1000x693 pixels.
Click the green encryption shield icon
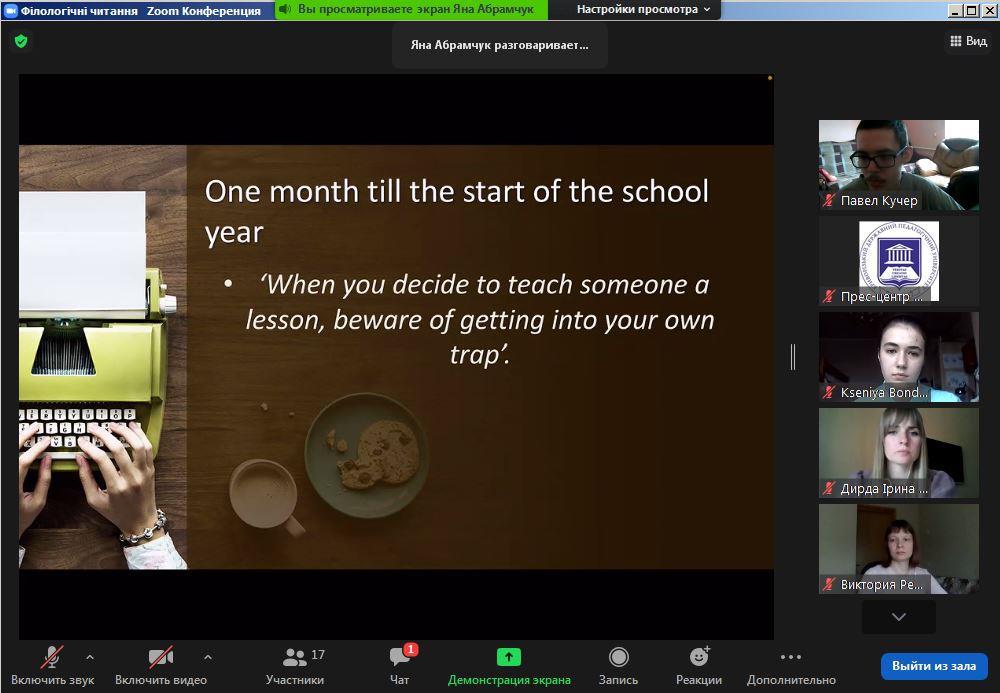[20, 41]
